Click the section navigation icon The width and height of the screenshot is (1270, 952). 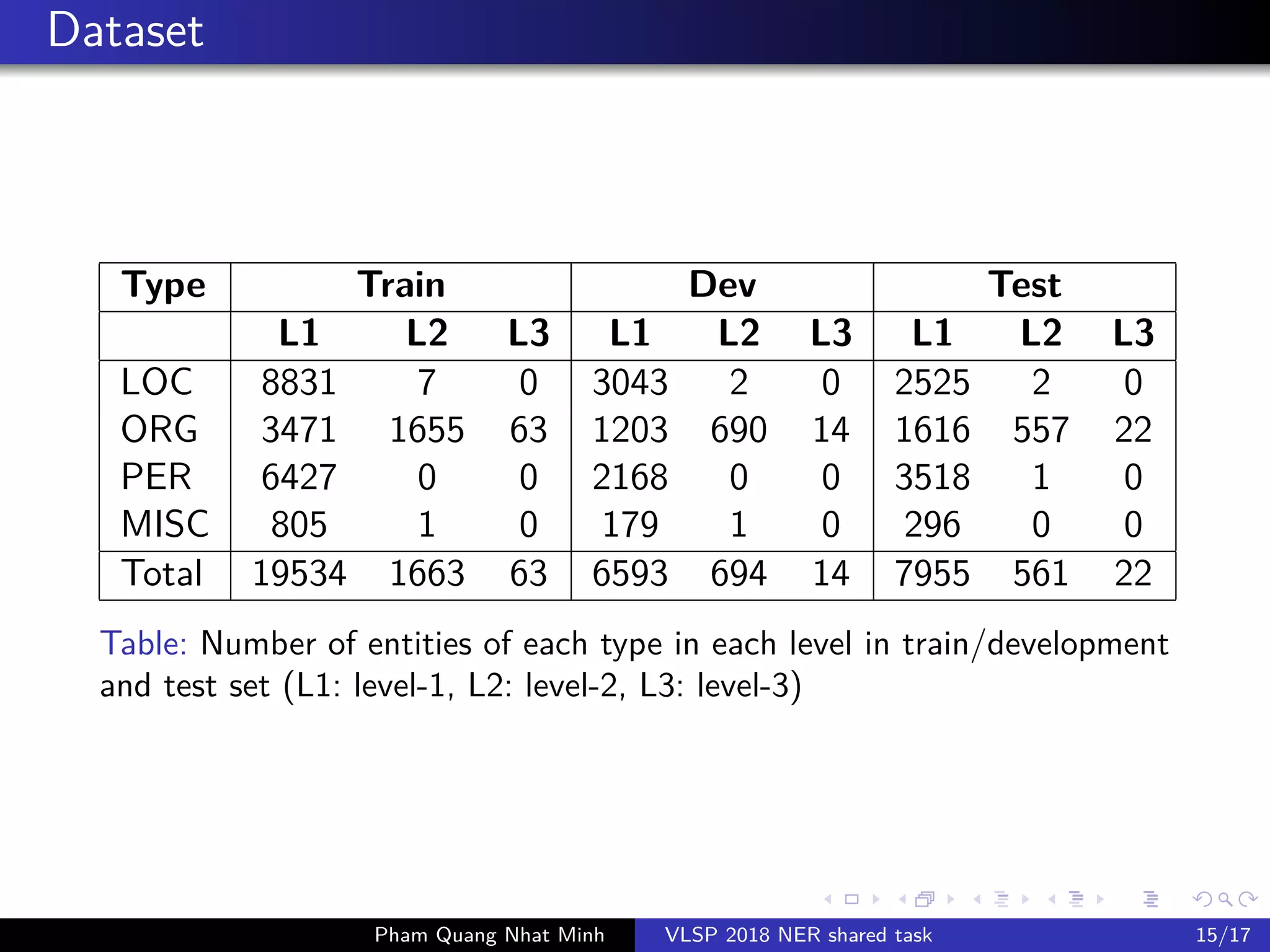click(1077, 899)
